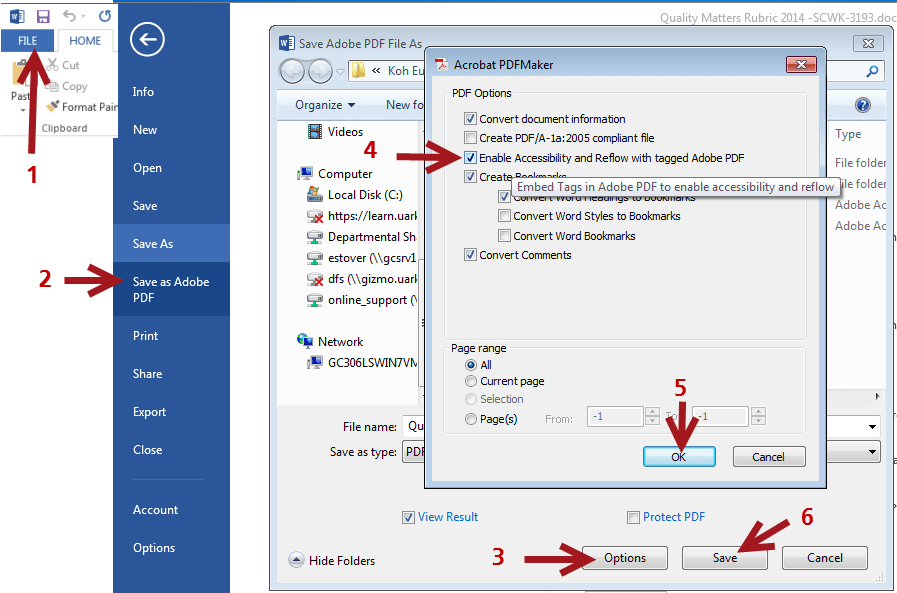Click the forward navigation button in Save dialog
Viewport: 897px width, 593px height.
tap(320, 71)
